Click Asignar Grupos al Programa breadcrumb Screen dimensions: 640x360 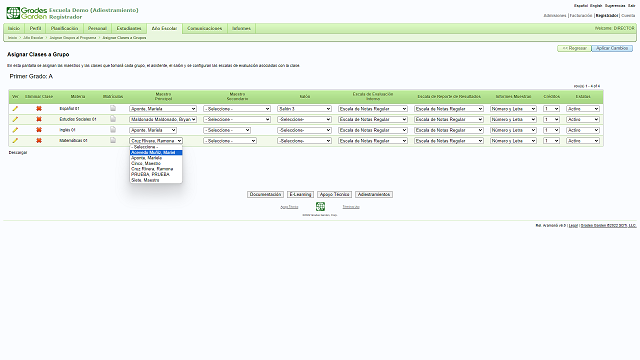click(x=73, y=38)
